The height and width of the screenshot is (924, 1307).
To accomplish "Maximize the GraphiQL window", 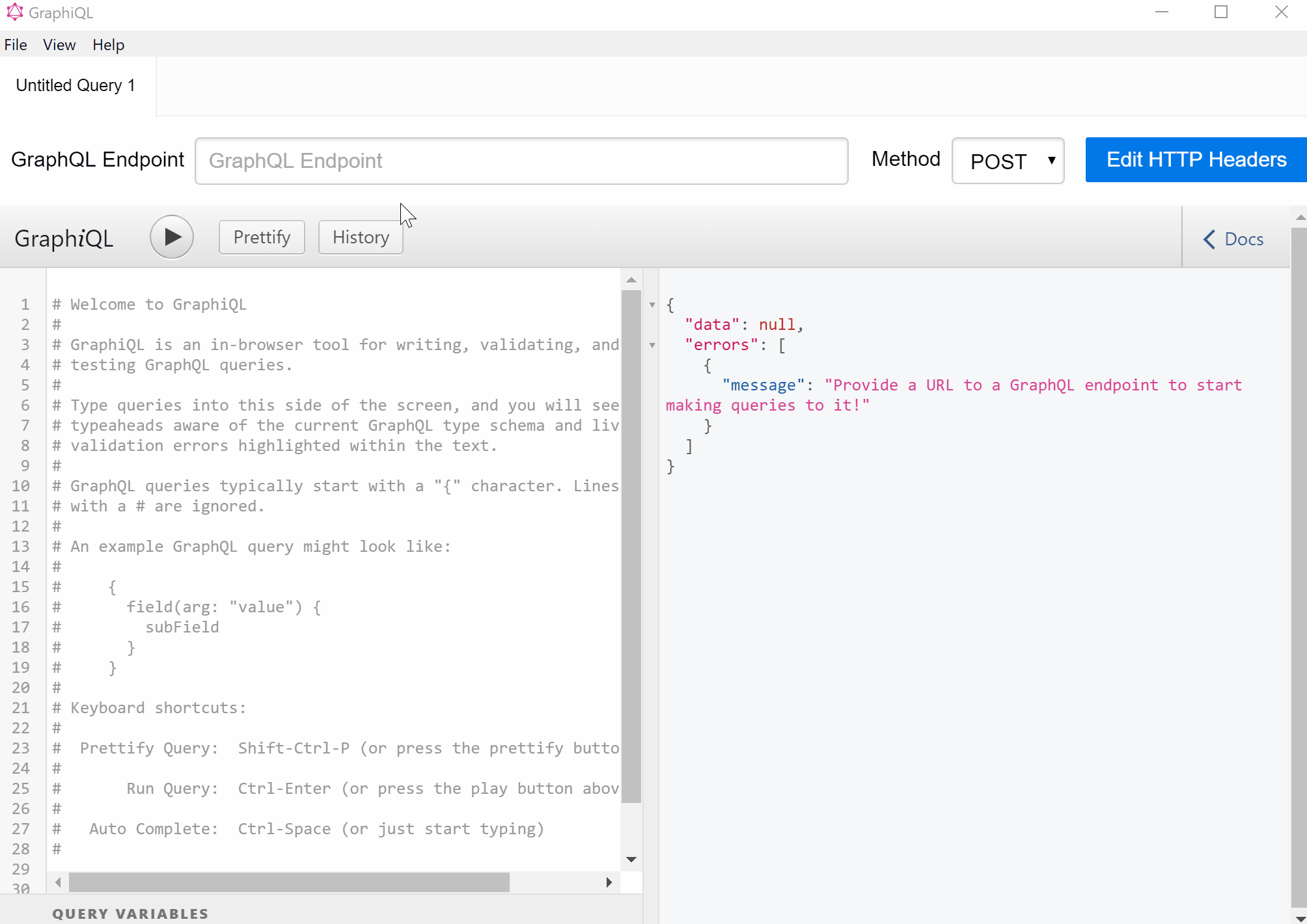I will pyautogui.click(x=1221, y=12).
